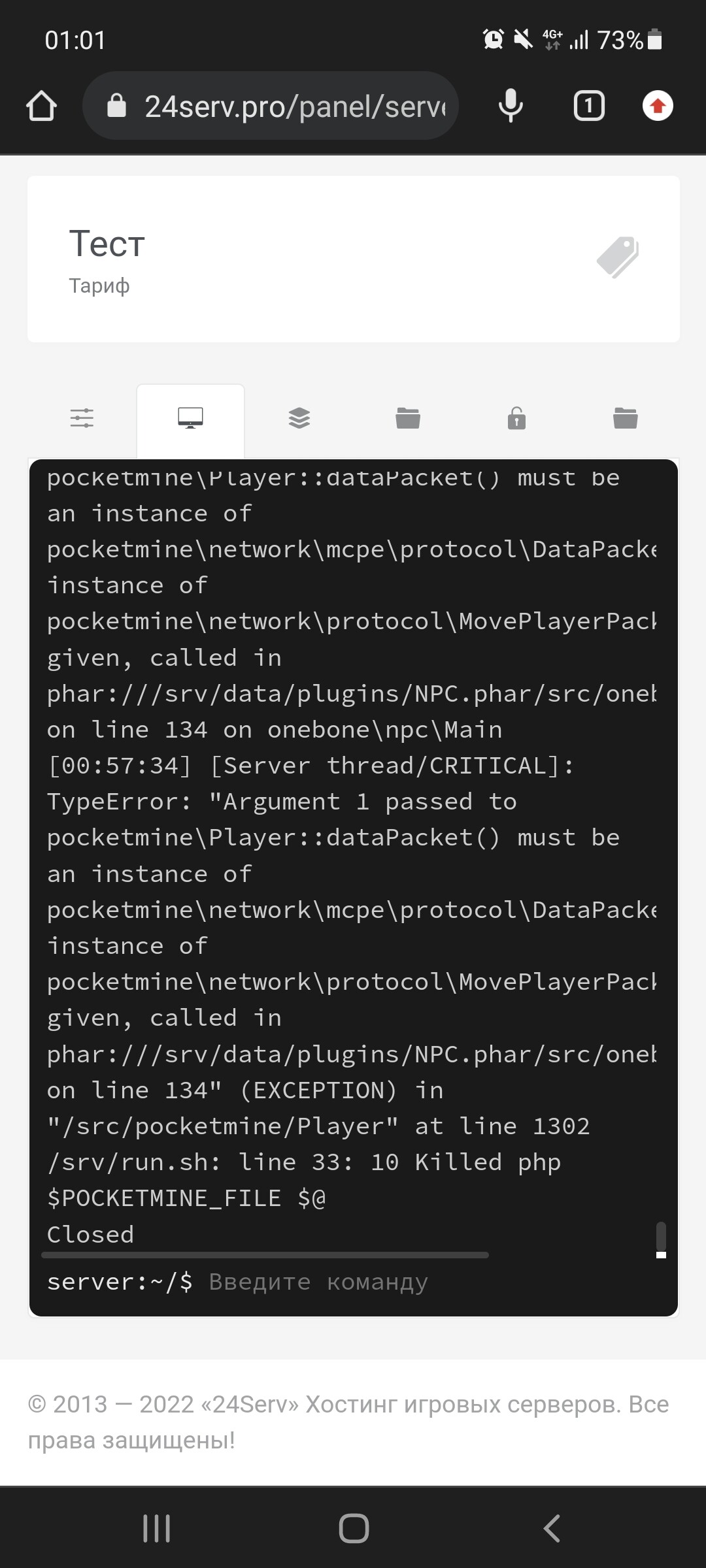Tap the red update arrow icon
The height and width of the screenshot is (1568, 706).
[658, 106]
